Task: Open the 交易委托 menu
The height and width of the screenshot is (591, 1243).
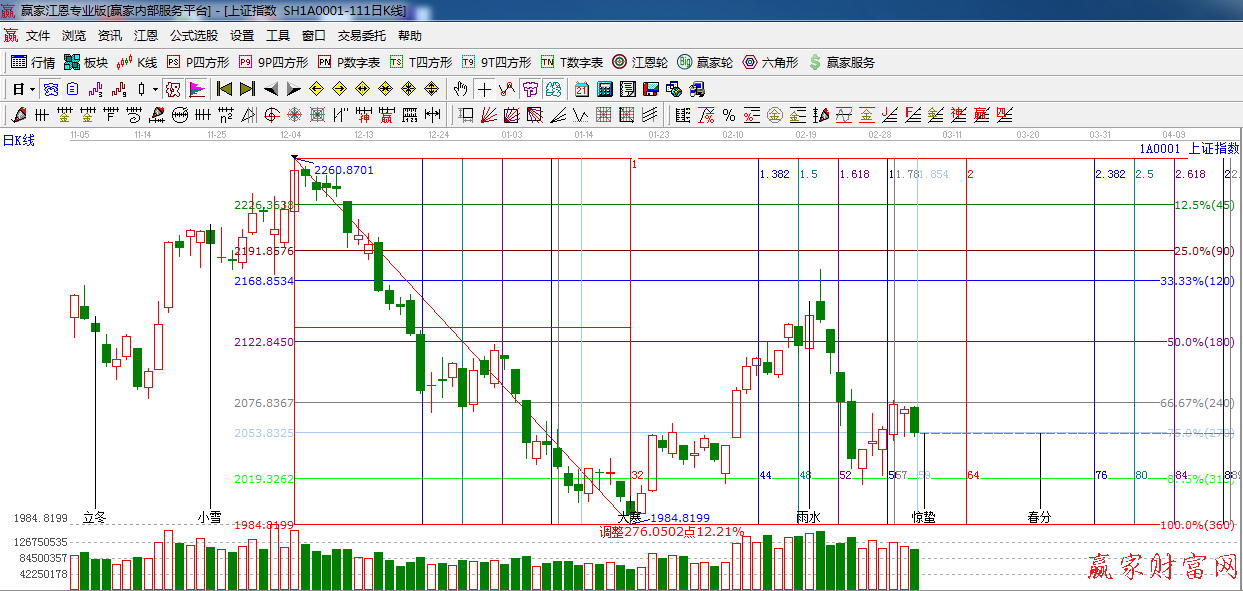Action: click(361, 36)
